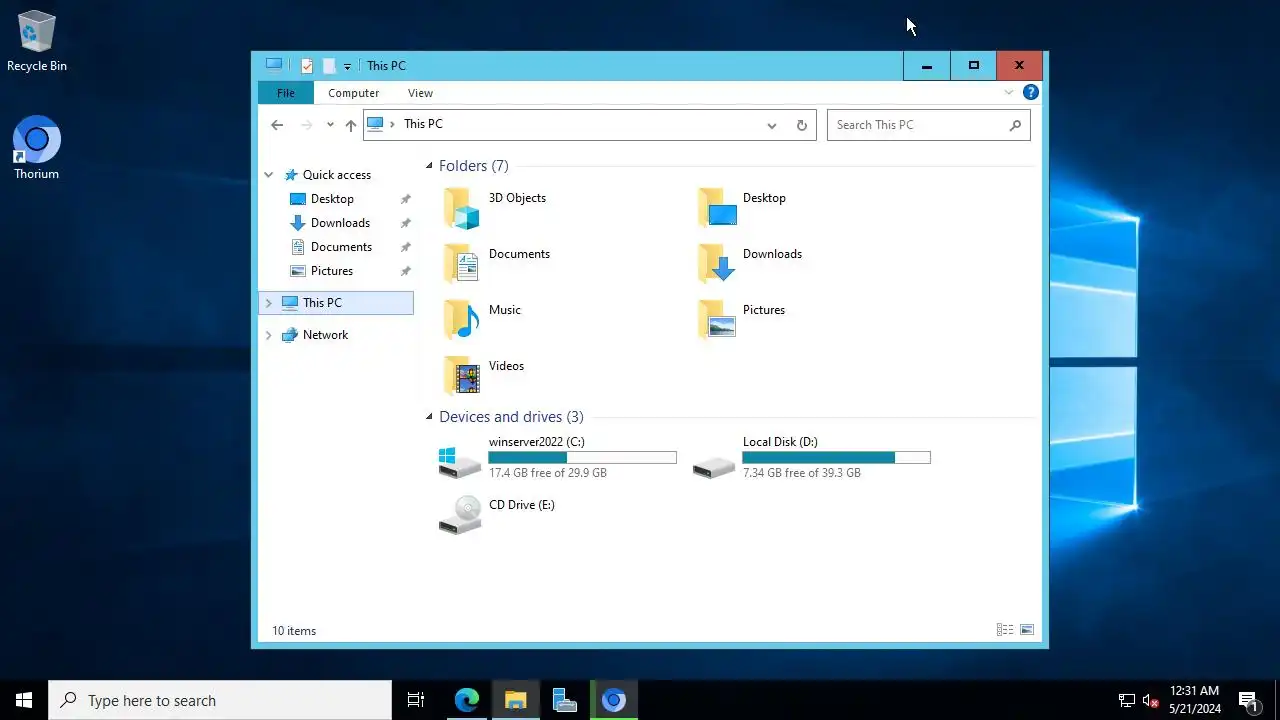This screenshot has height=720, width=1280.
Task: Select the CD Drive (E:) icon
Action: click(460, 515)
